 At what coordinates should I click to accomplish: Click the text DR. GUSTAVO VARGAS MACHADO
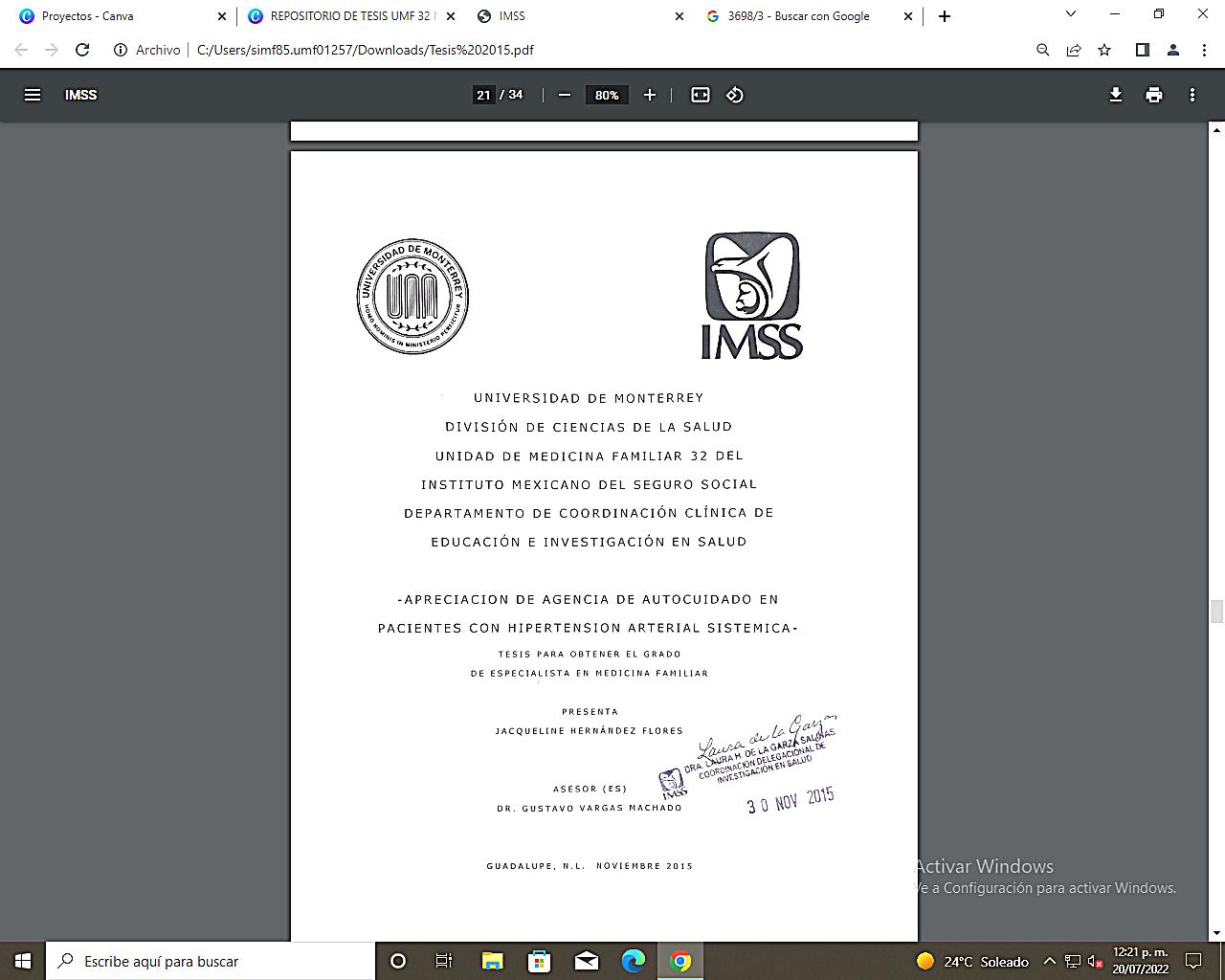click(x=590, y=809)
